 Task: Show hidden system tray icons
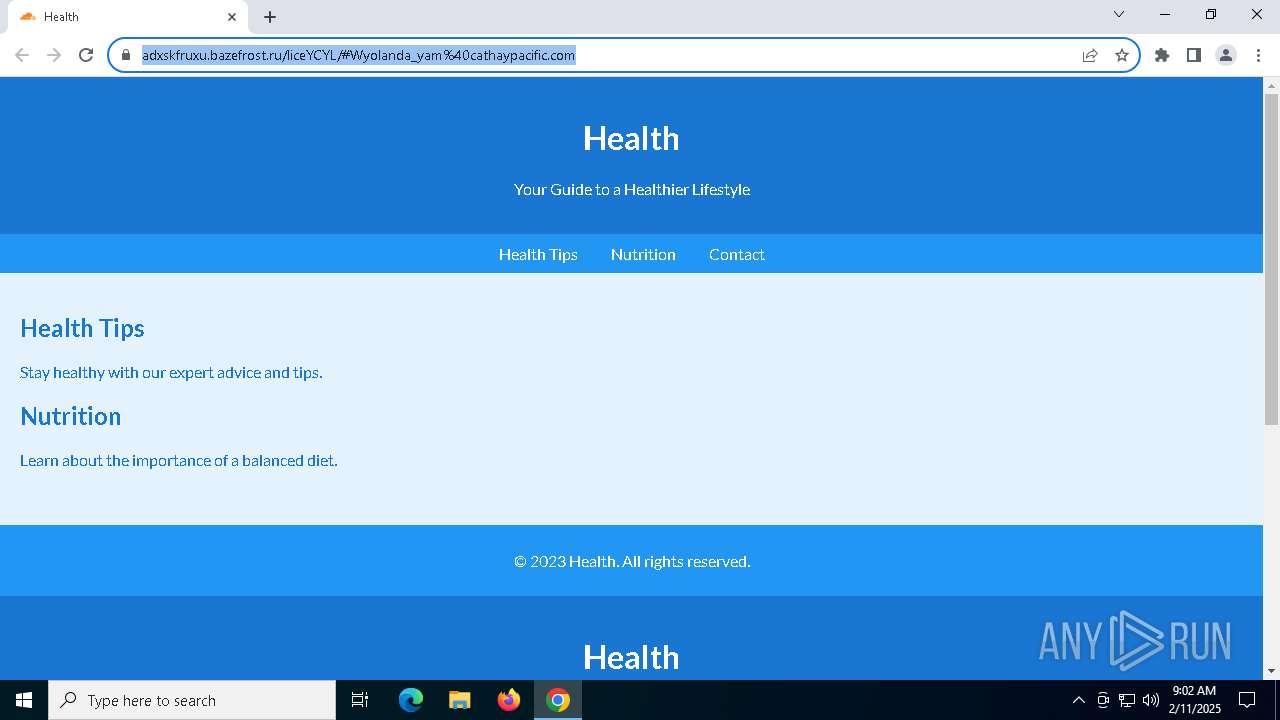pyautogui.click(x=1078, y=700)
